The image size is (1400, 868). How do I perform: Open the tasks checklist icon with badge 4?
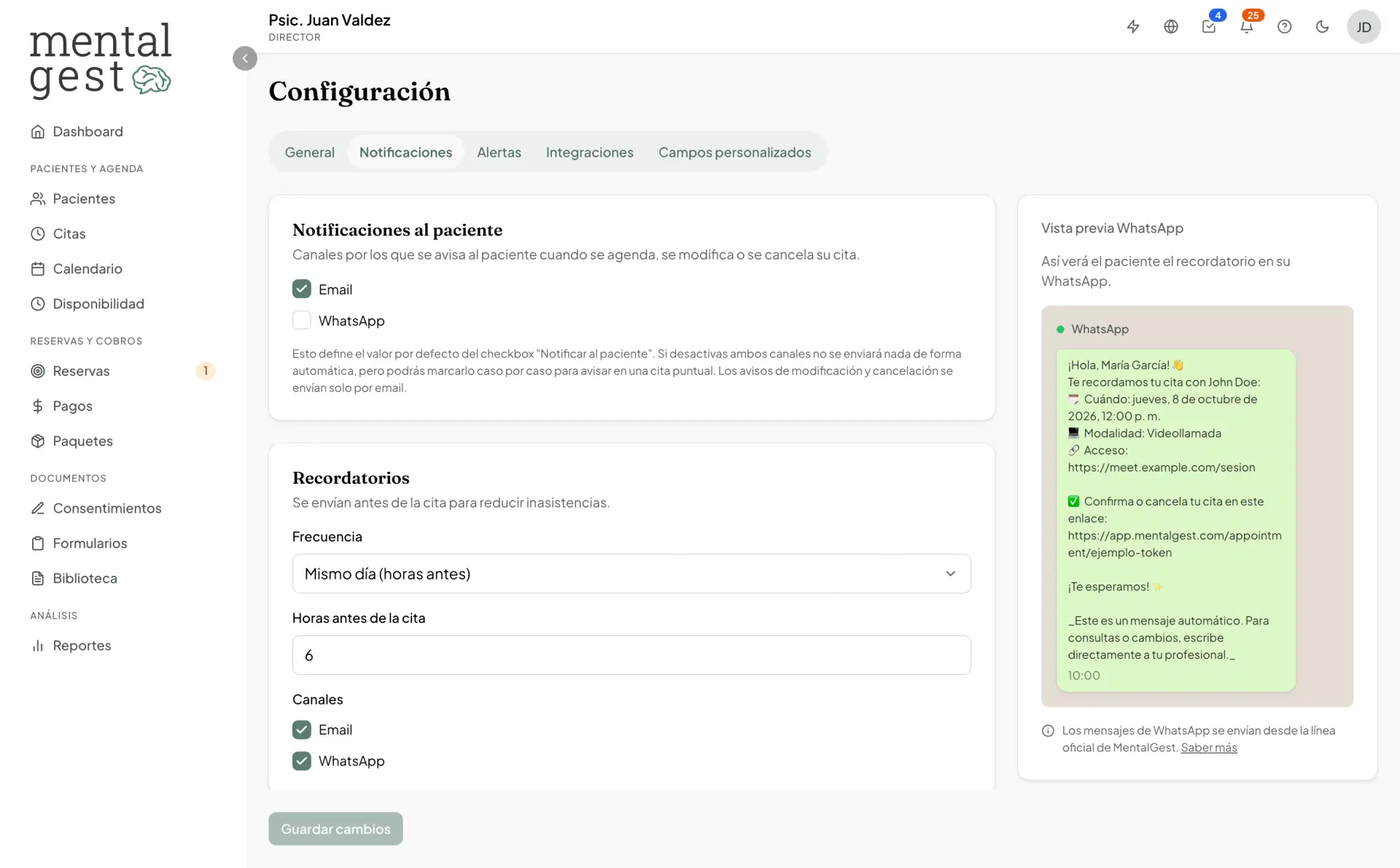[x=1209, y=27]
